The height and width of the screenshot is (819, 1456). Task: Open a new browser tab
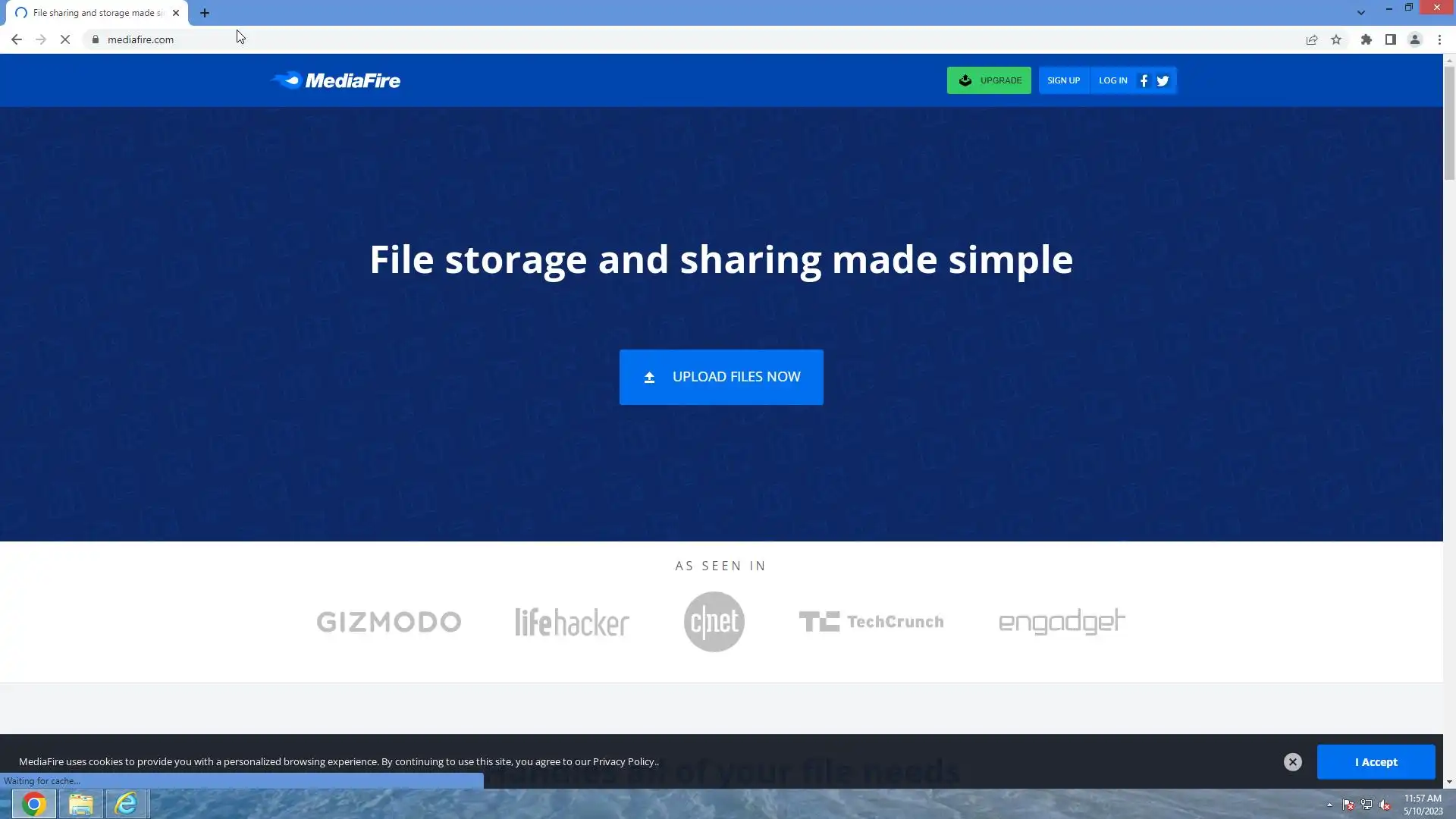(205, 13)
